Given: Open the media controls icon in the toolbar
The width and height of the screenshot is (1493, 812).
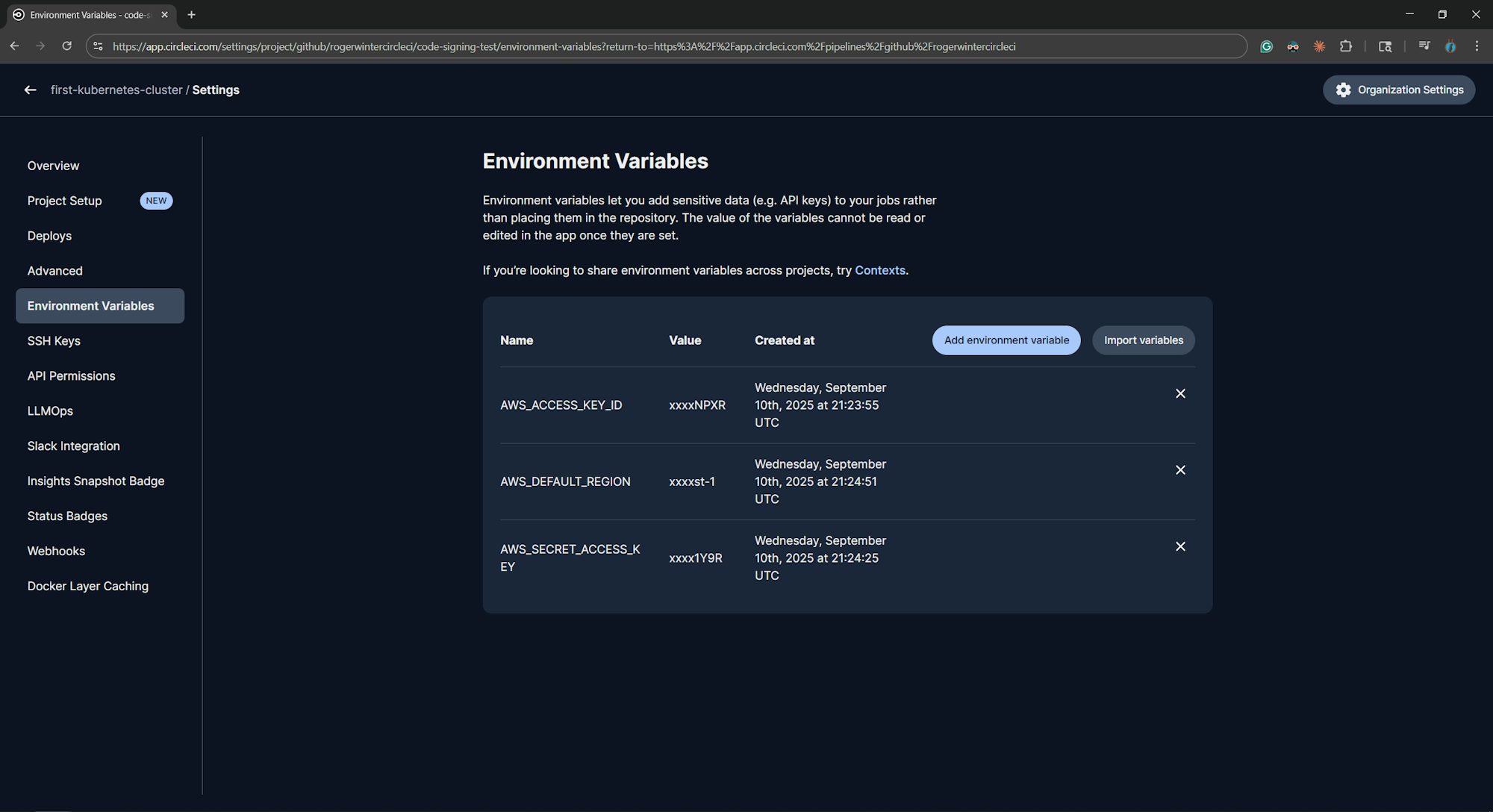Looking at the screenshot, I should 1424,46.
